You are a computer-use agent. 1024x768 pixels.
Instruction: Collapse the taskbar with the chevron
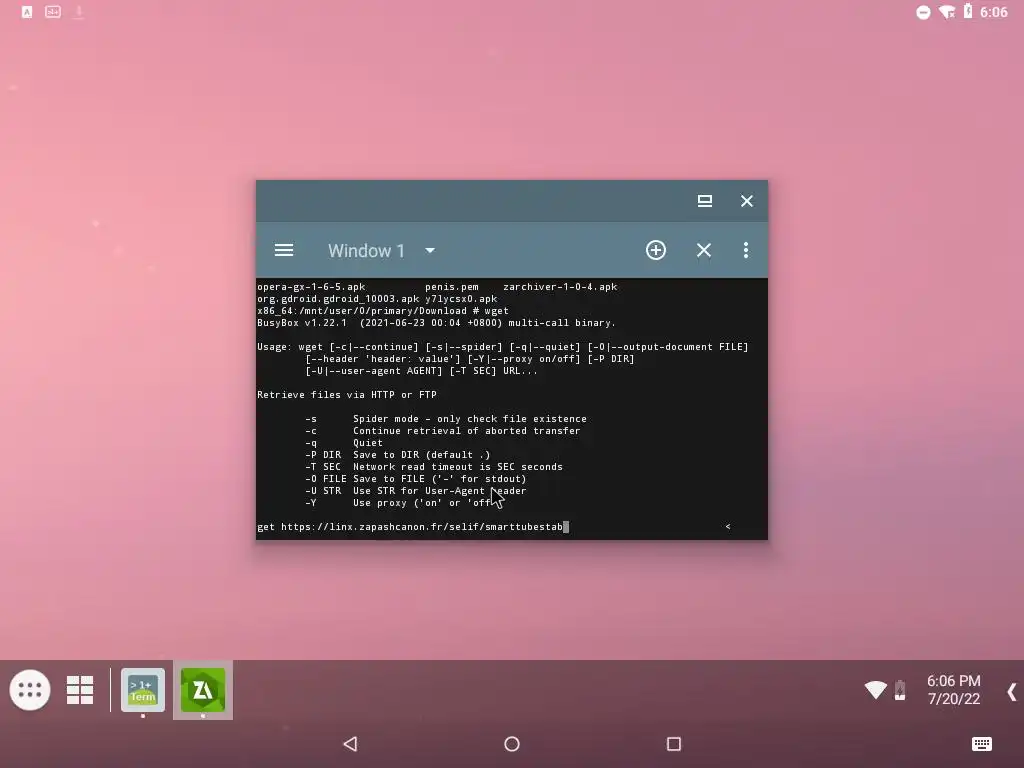(x=1012, y=692)
